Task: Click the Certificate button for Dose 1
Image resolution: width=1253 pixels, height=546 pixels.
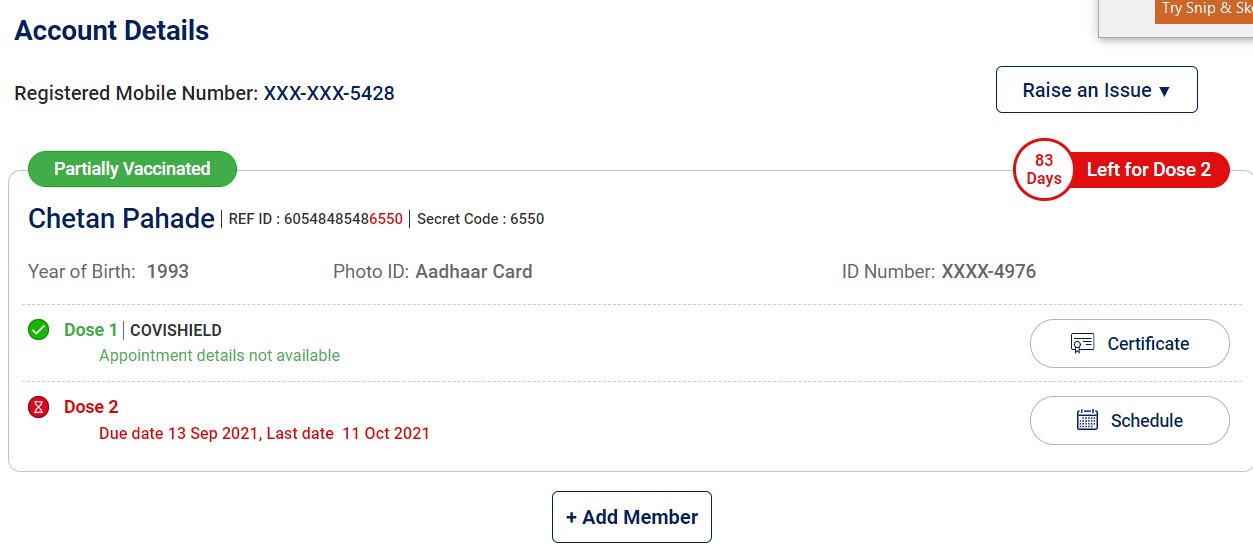Action: (1129, 344)
